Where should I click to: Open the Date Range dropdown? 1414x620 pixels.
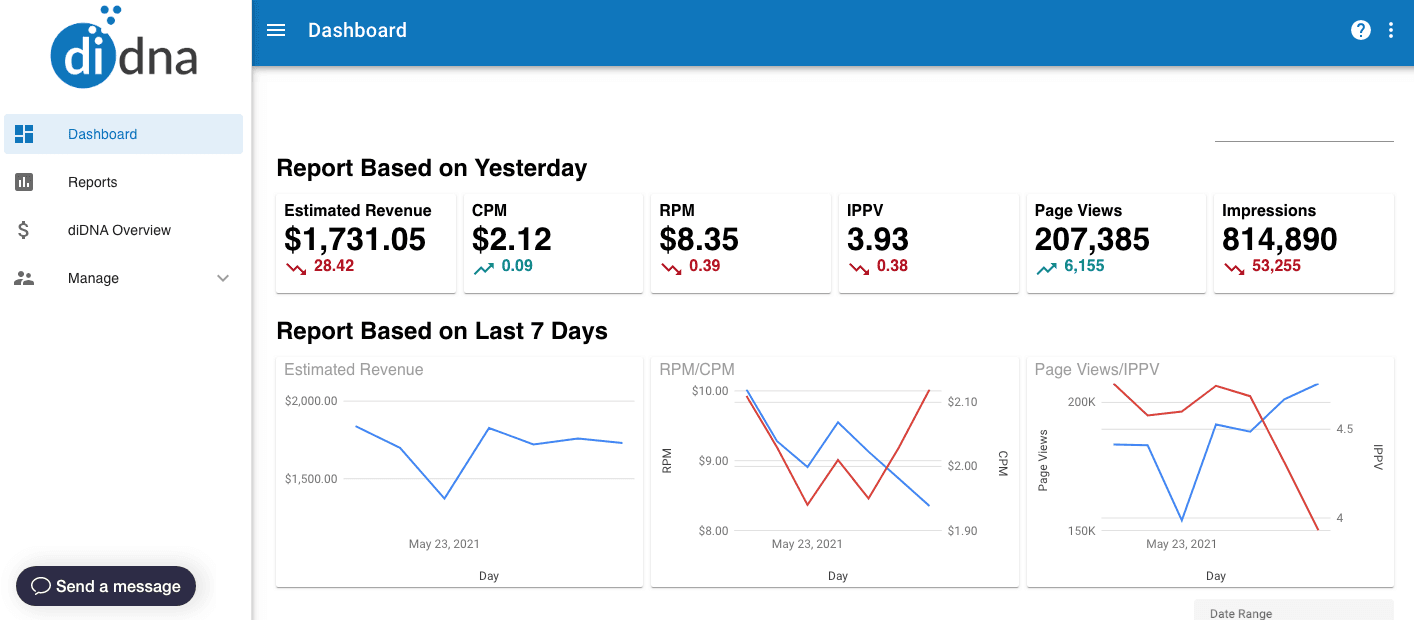point(1292,611)
